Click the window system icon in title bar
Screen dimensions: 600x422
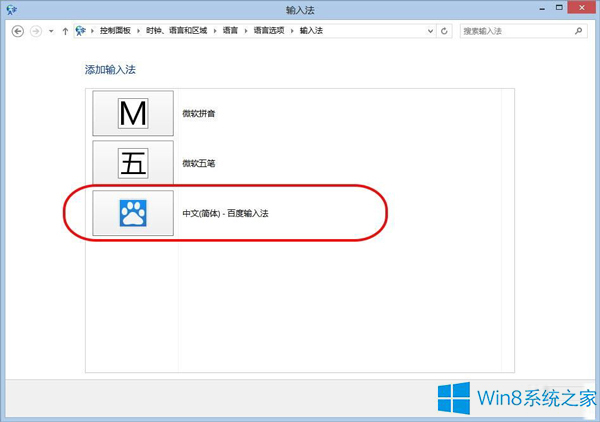11,10
